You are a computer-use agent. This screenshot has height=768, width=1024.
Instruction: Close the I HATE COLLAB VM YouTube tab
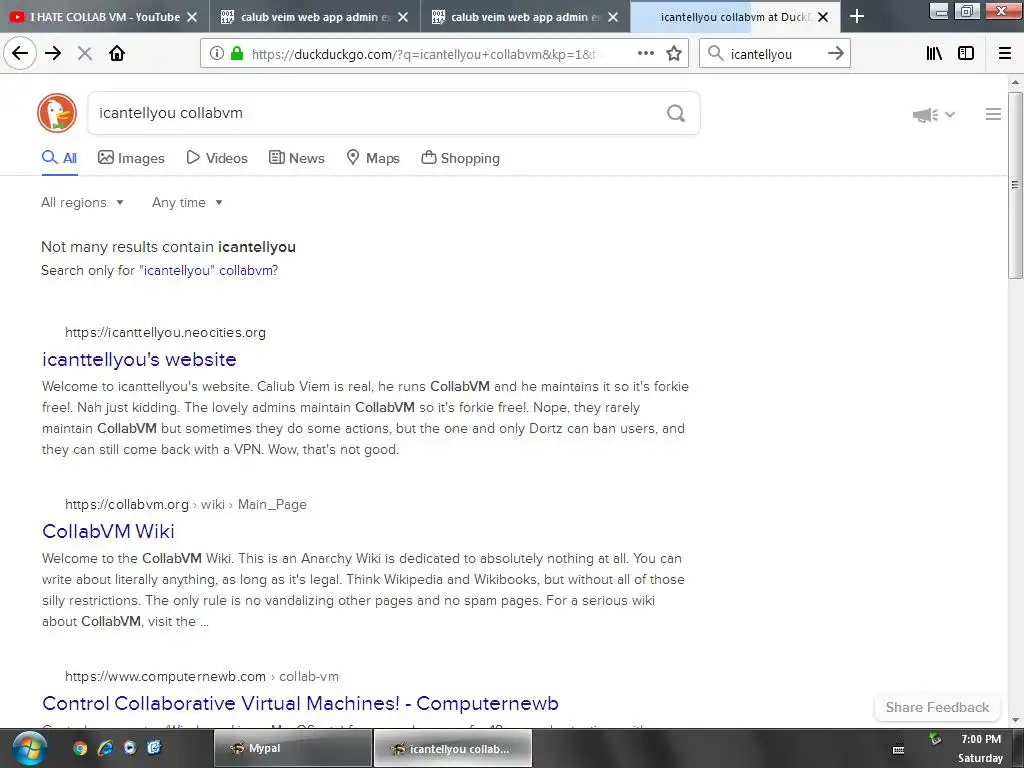192,17
